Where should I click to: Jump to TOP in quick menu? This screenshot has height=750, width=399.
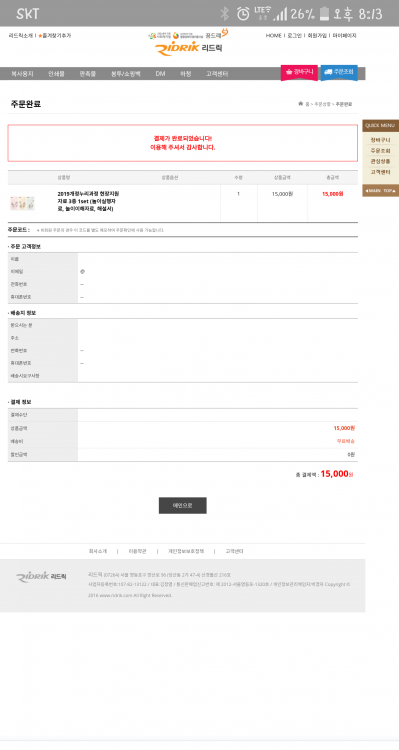389,191
